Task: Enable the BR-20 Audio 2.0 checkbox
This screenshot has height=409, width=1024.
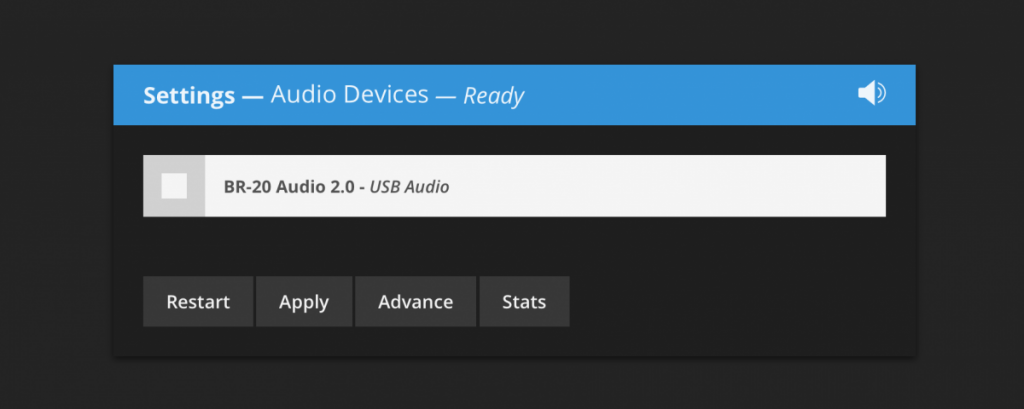Action: click(174, 186)
